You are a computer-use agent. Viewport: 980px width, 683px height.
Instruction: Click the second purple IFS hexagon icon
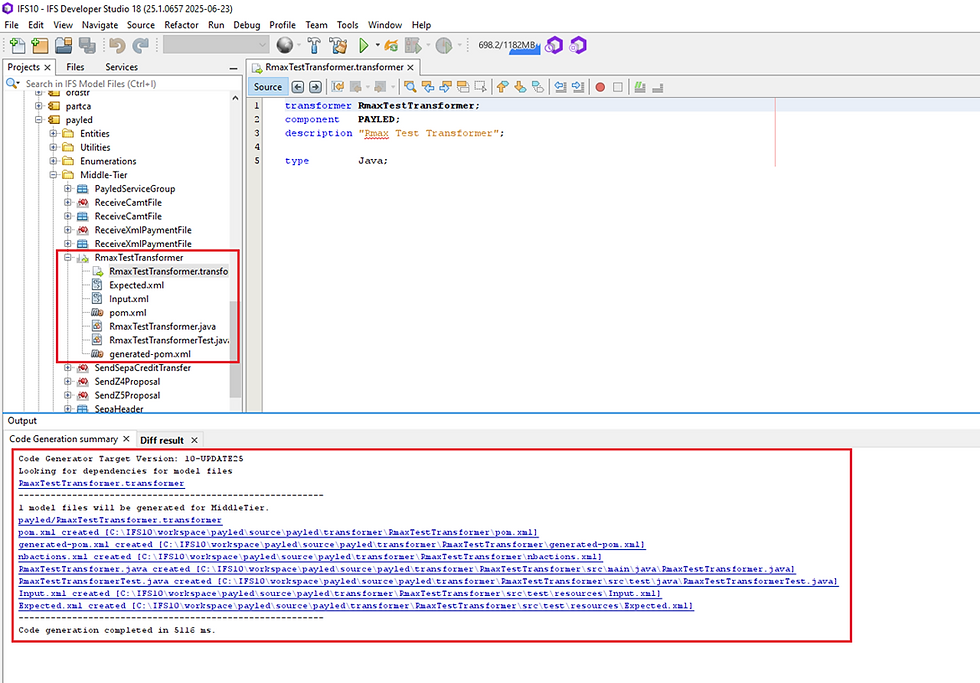click(x=578, y=45)
